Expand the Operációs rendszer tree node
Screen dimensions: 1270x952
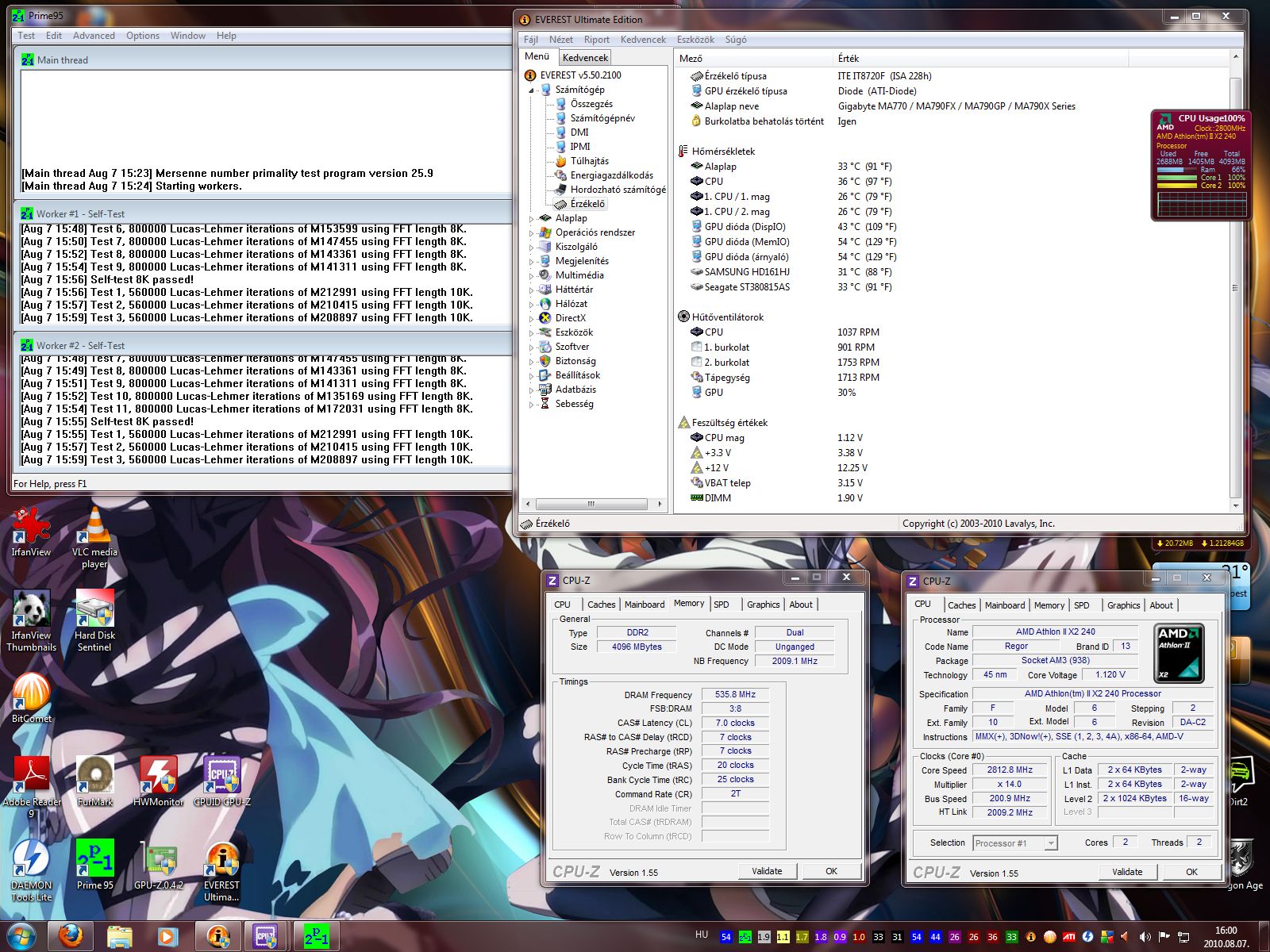tap(532, 232)
